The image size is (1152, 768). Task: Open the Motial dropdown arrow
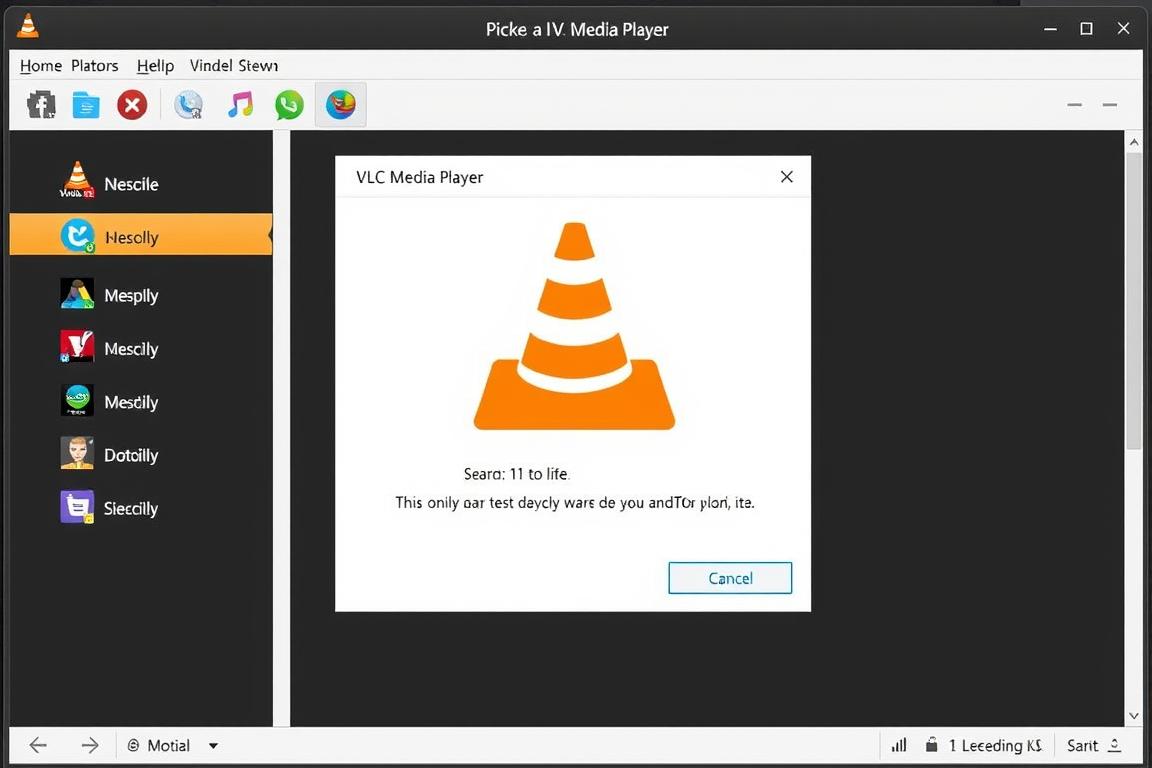point(213,746)
